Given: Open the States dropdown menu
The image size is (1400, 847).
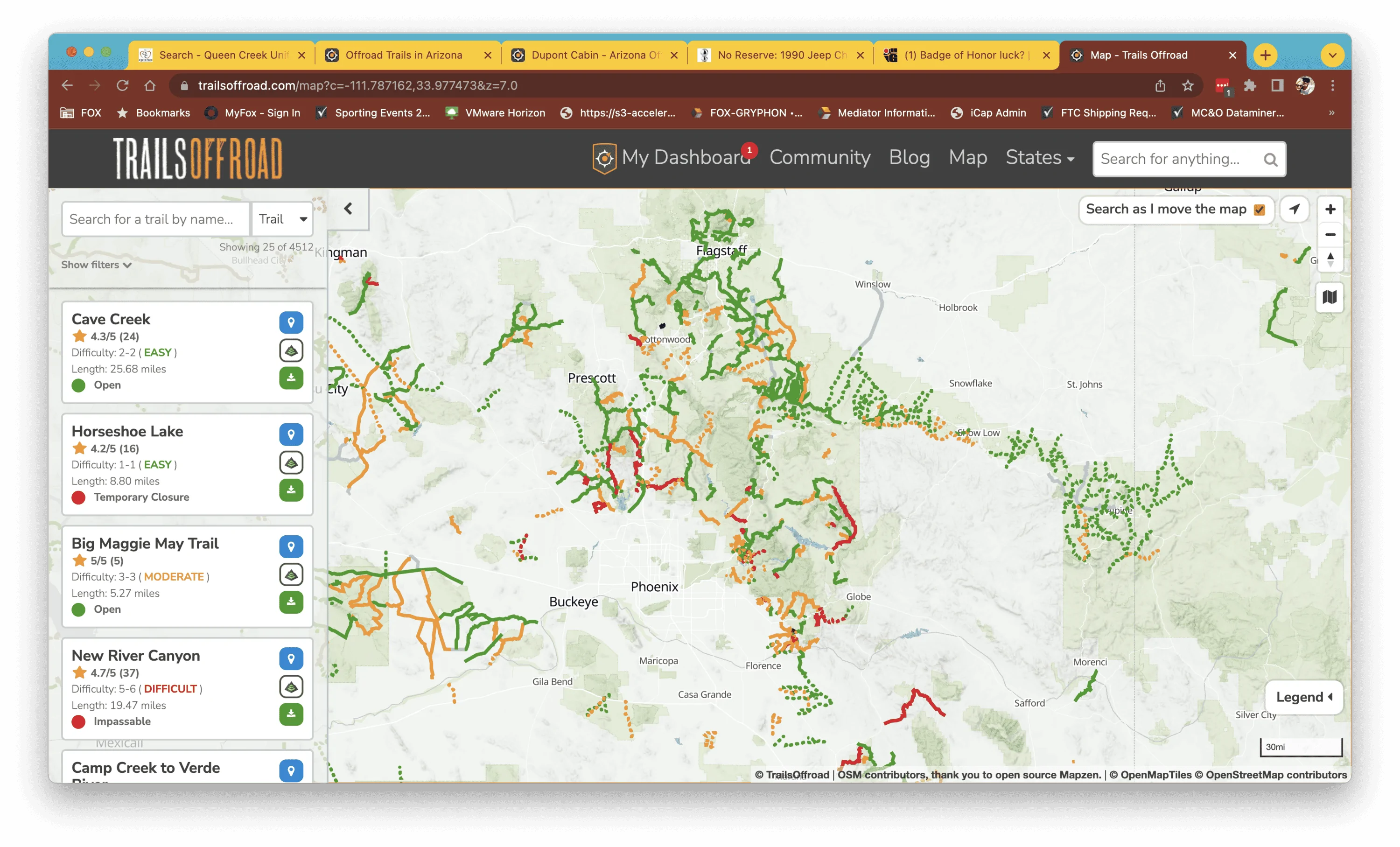Looking at the screenshot, I should click(x=1039, y=157).
